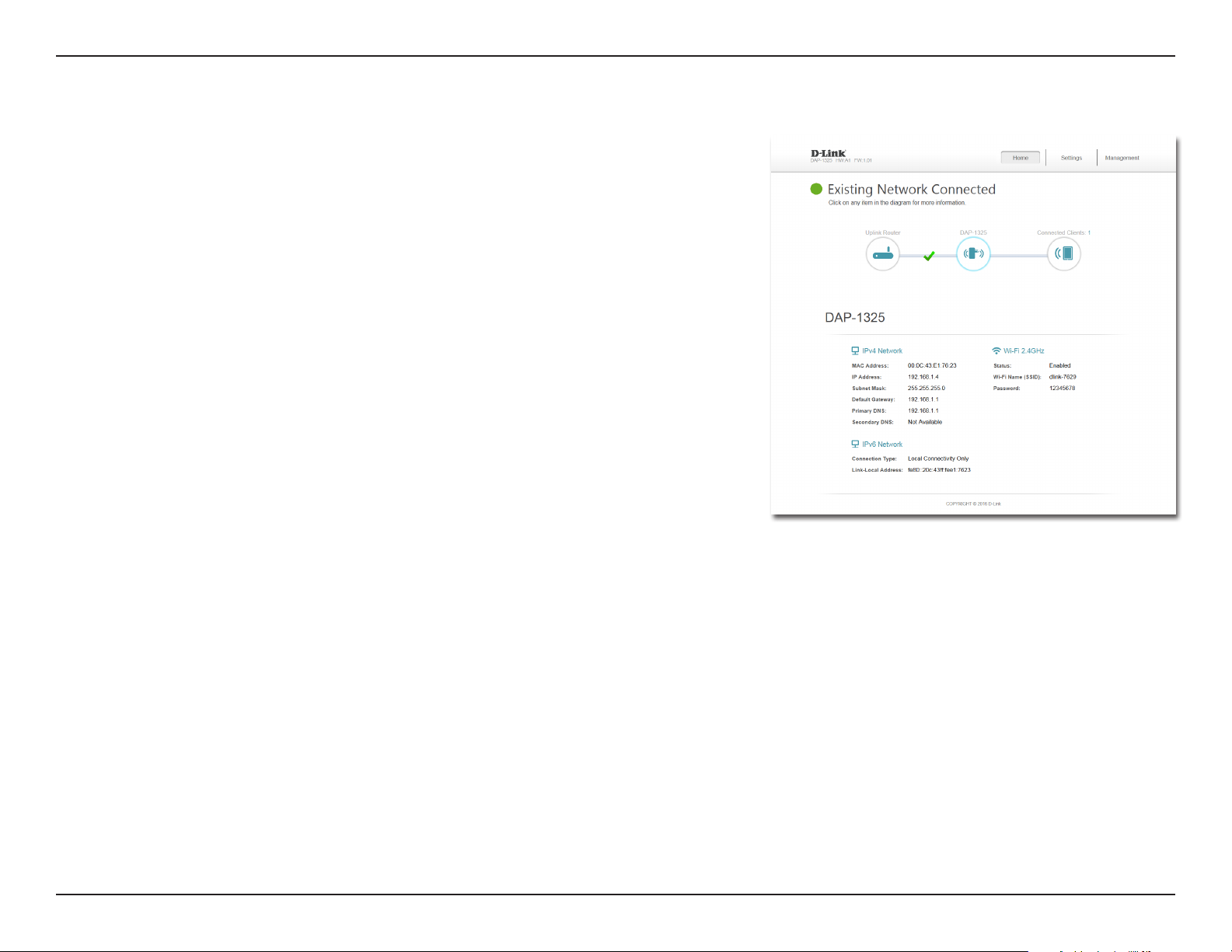This screenshot has width=1232, height=952.
Task: Click the IPv4 Network monitor icon
Action: click(856, 350)
